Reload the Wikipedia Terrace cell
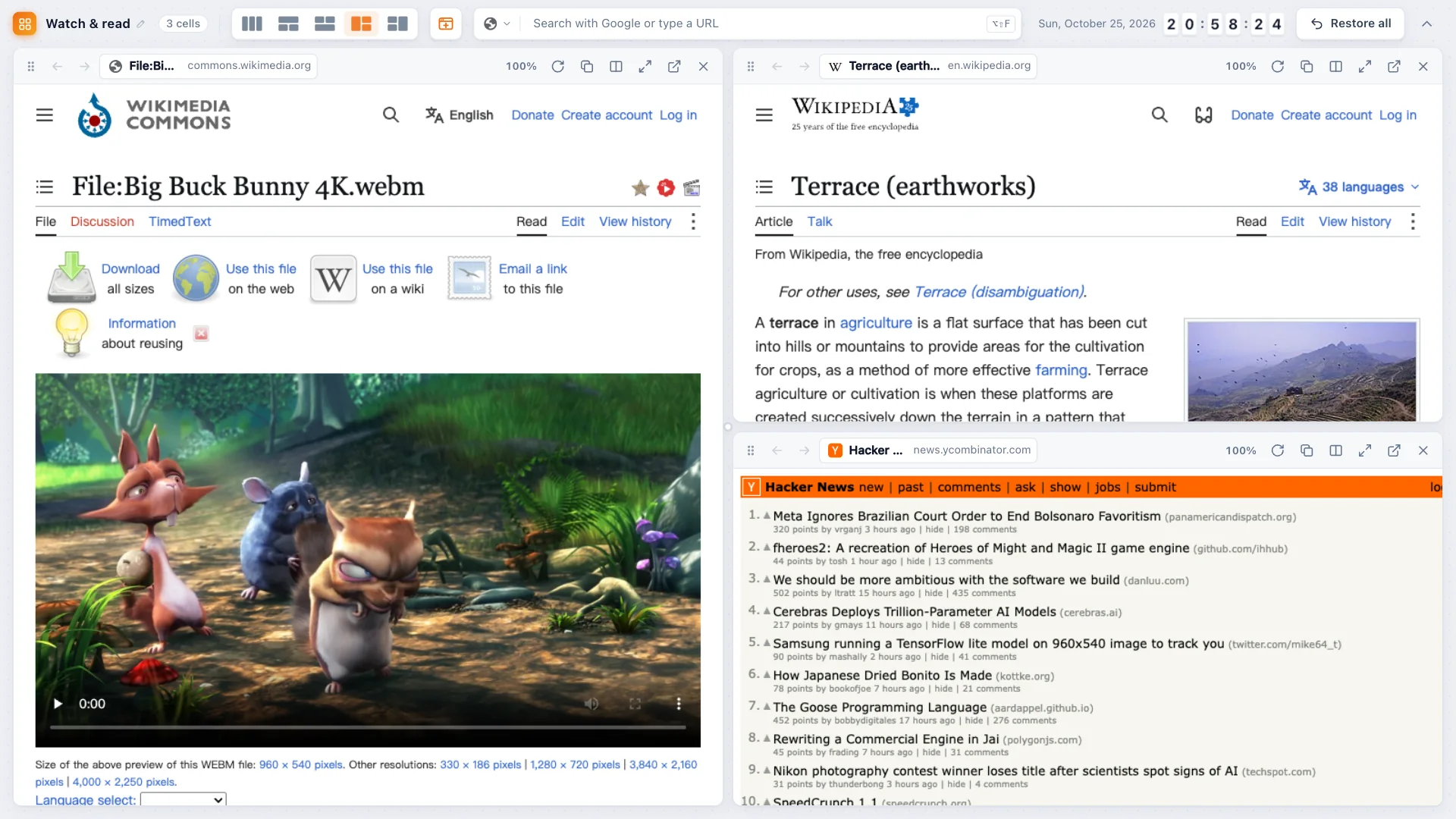 click(1278, 66)
